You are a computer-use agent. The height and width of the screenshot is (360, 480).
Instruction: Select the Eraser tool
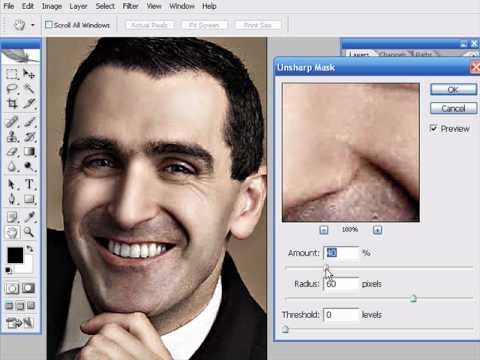coord(12,152)
